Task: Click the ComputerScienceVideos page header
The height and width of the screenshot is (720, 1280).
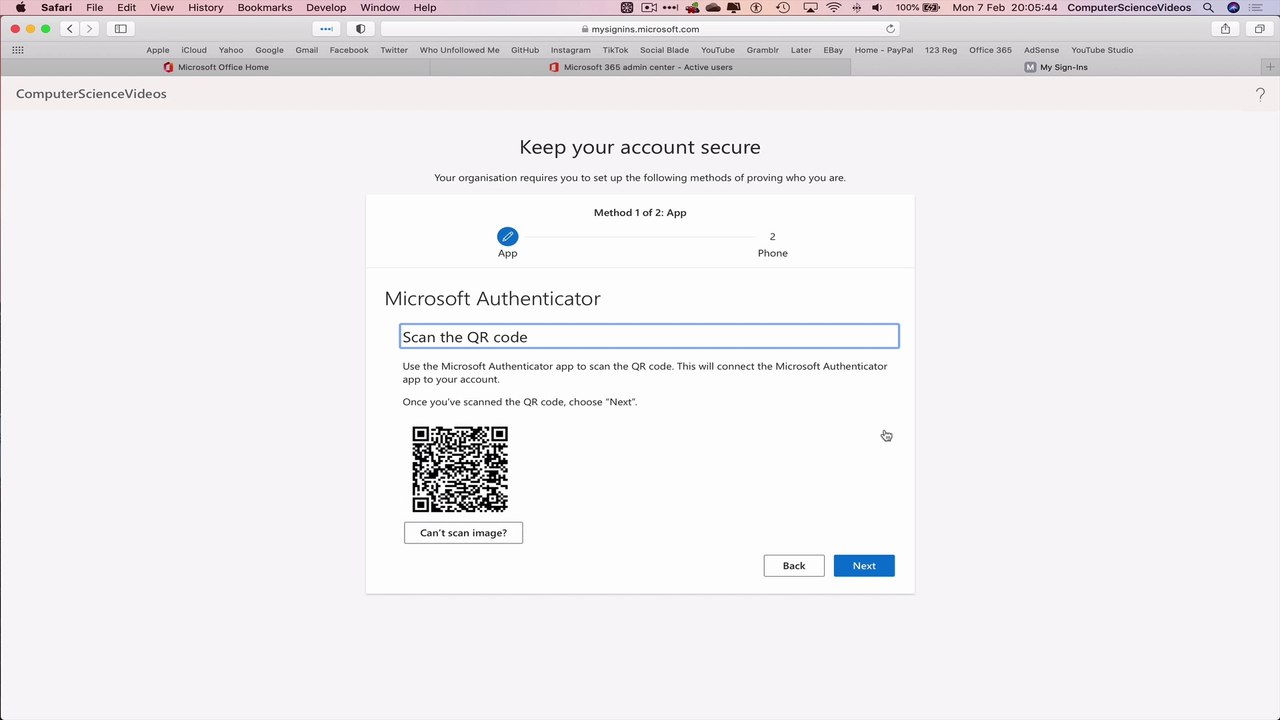Action: coord(91,94)
